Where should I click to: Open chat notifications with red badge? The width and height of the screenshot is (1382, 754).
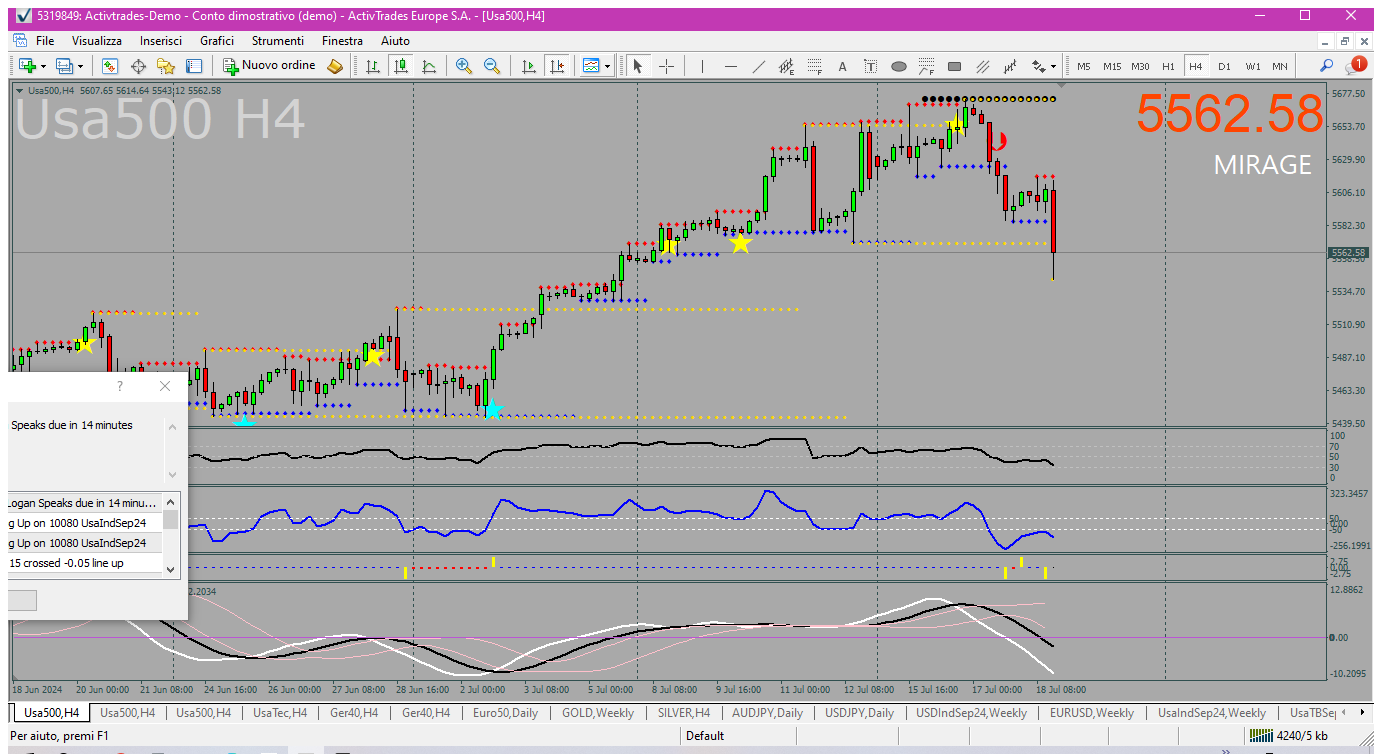[1355, 65]
